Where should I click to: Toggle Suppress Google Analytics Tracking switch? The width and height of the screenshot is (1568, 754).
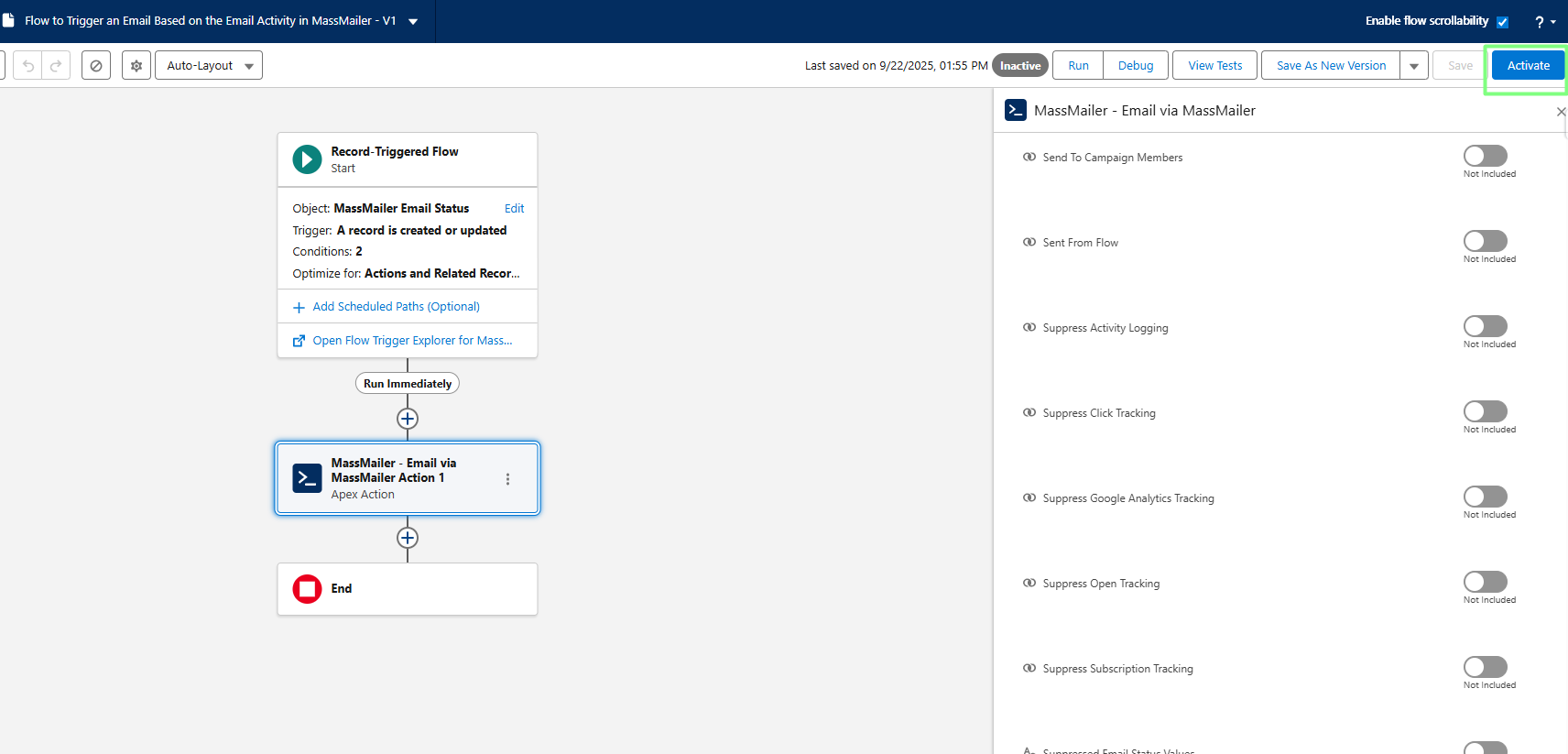point(1485,497)
